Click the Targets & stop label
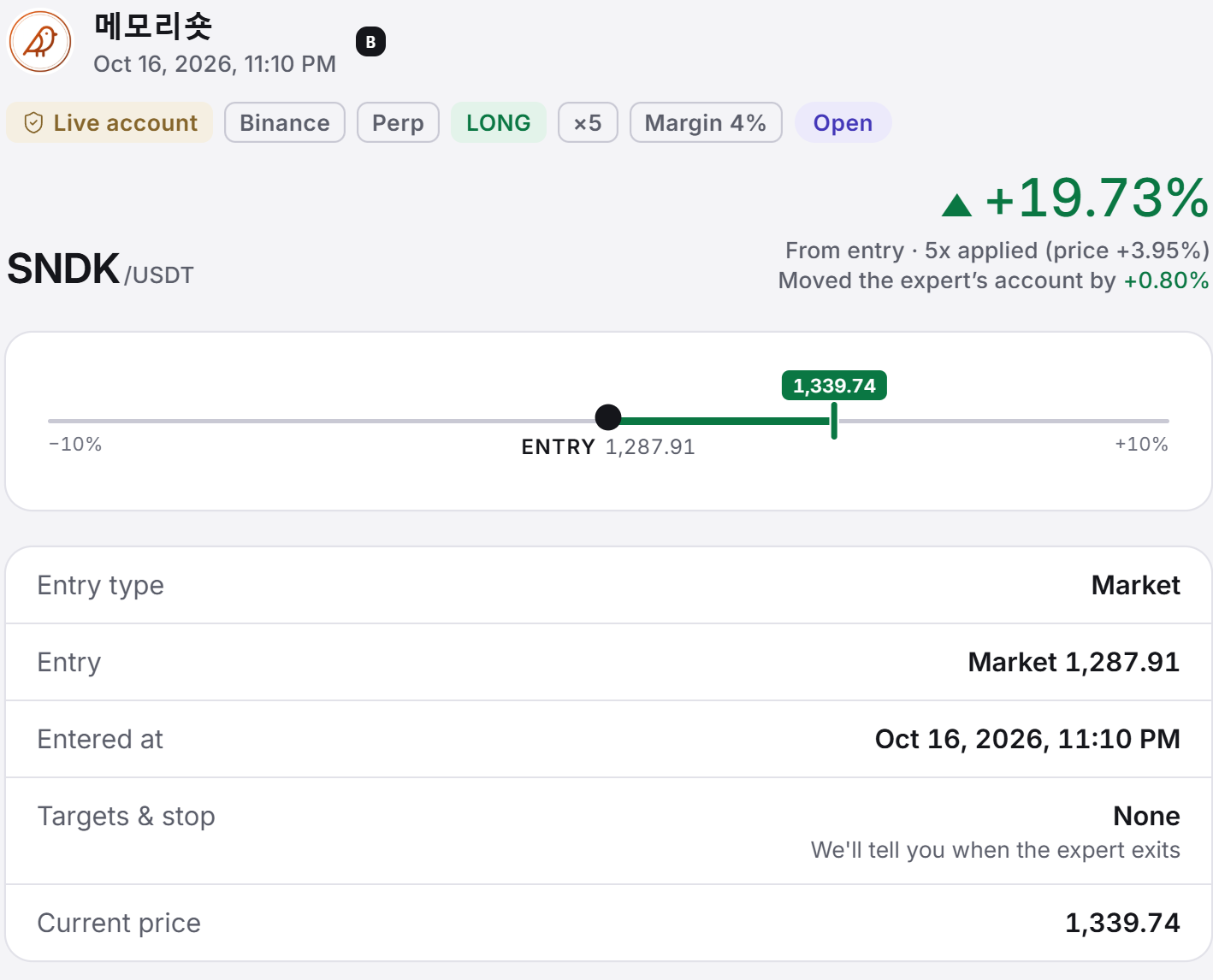 tap(126, 816)
